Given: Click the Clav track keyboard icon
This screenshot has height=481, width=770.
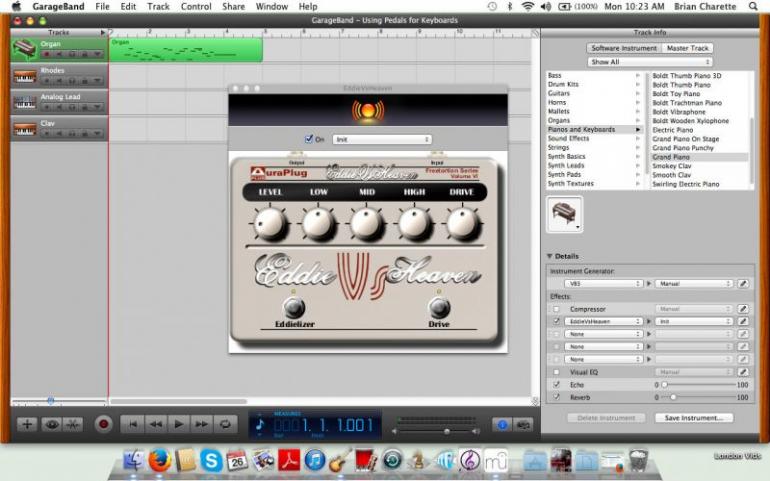Looking at the screenshot, I should click(25, 129).
